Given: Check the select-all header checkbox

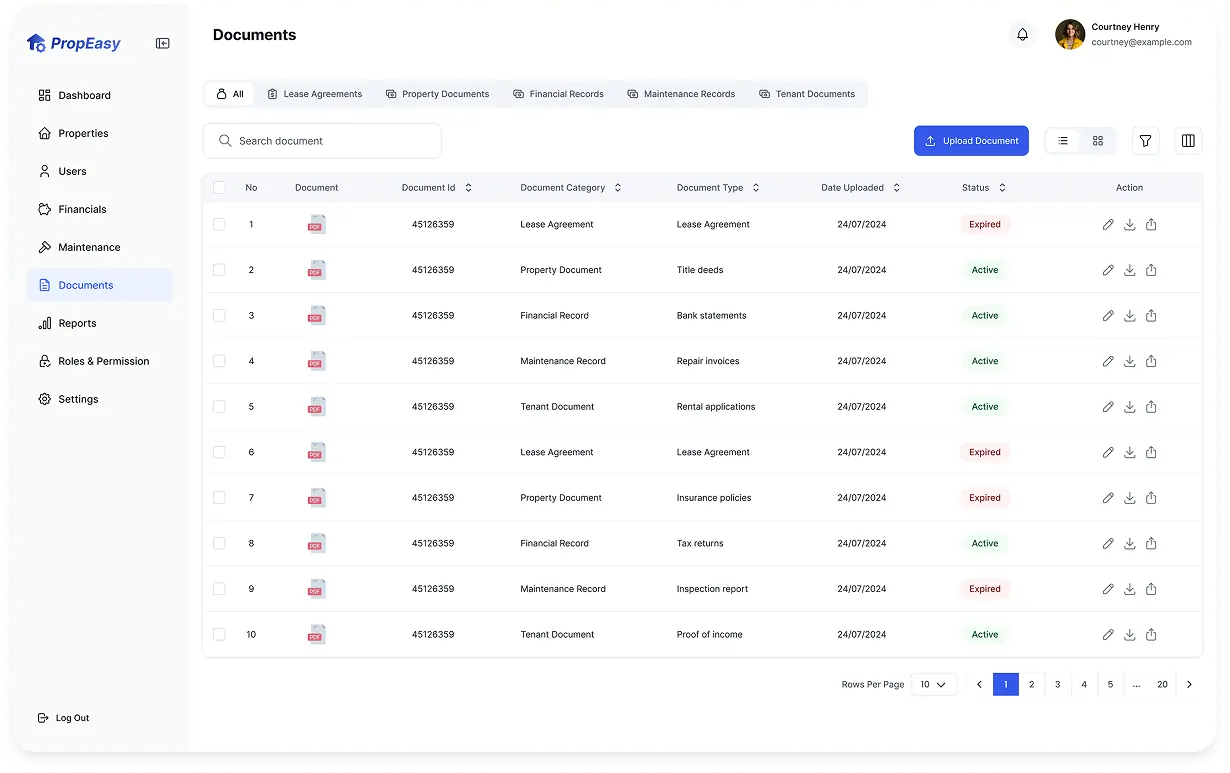Looking at the screenshot, I should point(219,188).
